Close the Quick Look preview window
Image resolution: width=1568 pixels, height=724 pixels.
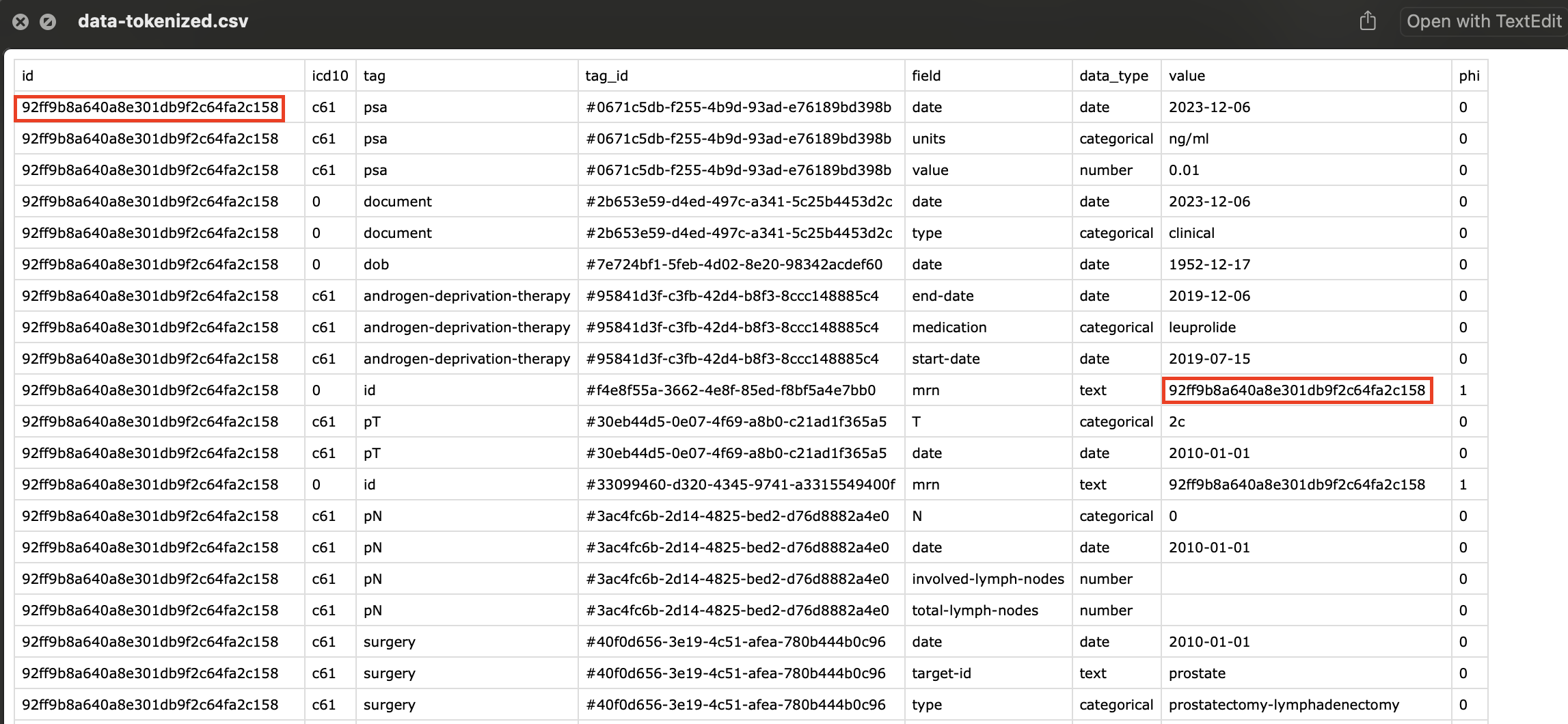tap(21, 22)
